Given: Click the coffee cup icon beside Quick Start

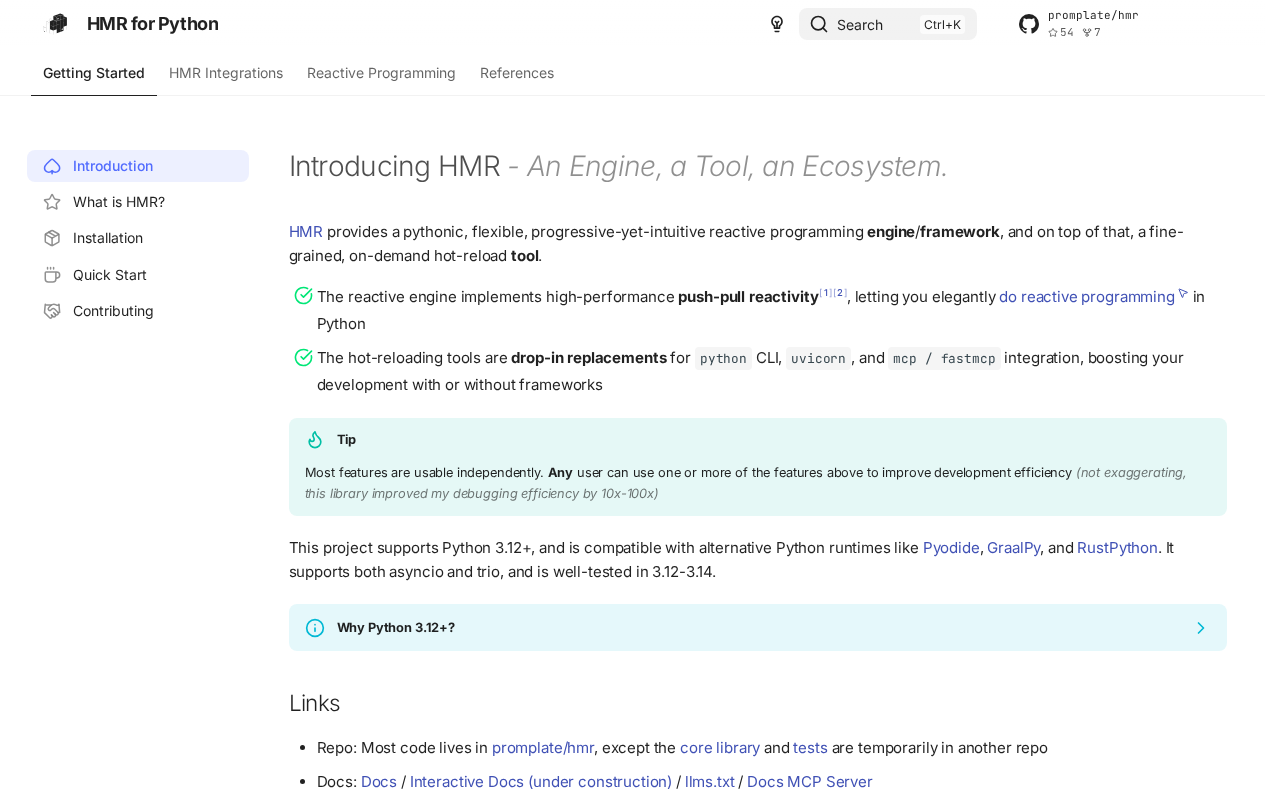Looking at the screenshot, I should click(52, 275).
